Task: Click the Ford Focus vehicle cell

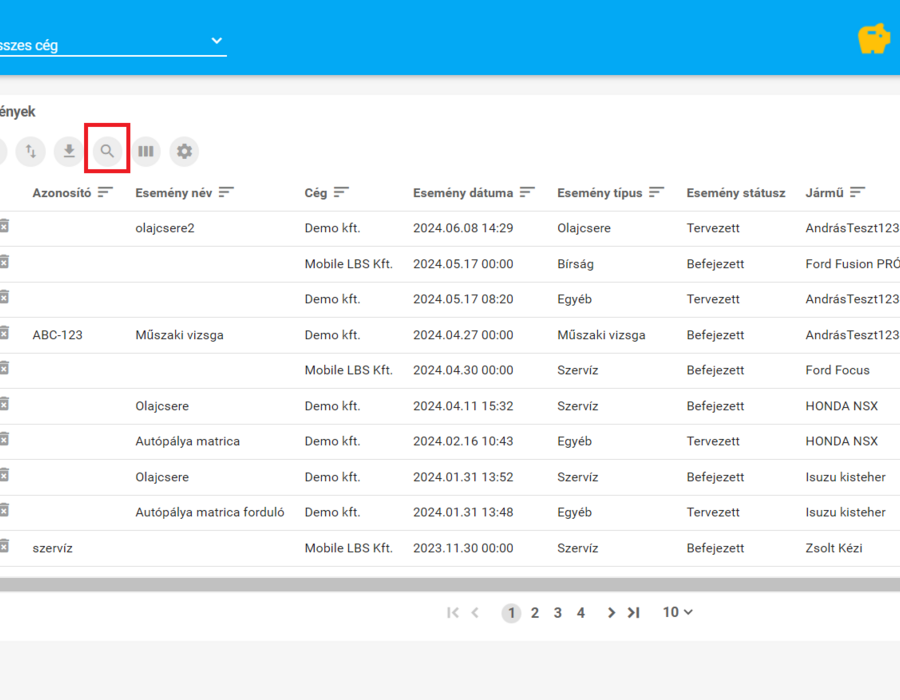Action: pyautogui.click(x=837, y=371)
